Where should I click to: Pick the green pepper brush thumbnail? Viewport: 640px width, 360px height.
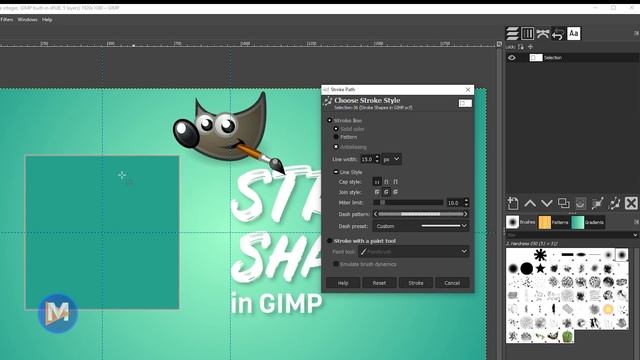(567, 336)
